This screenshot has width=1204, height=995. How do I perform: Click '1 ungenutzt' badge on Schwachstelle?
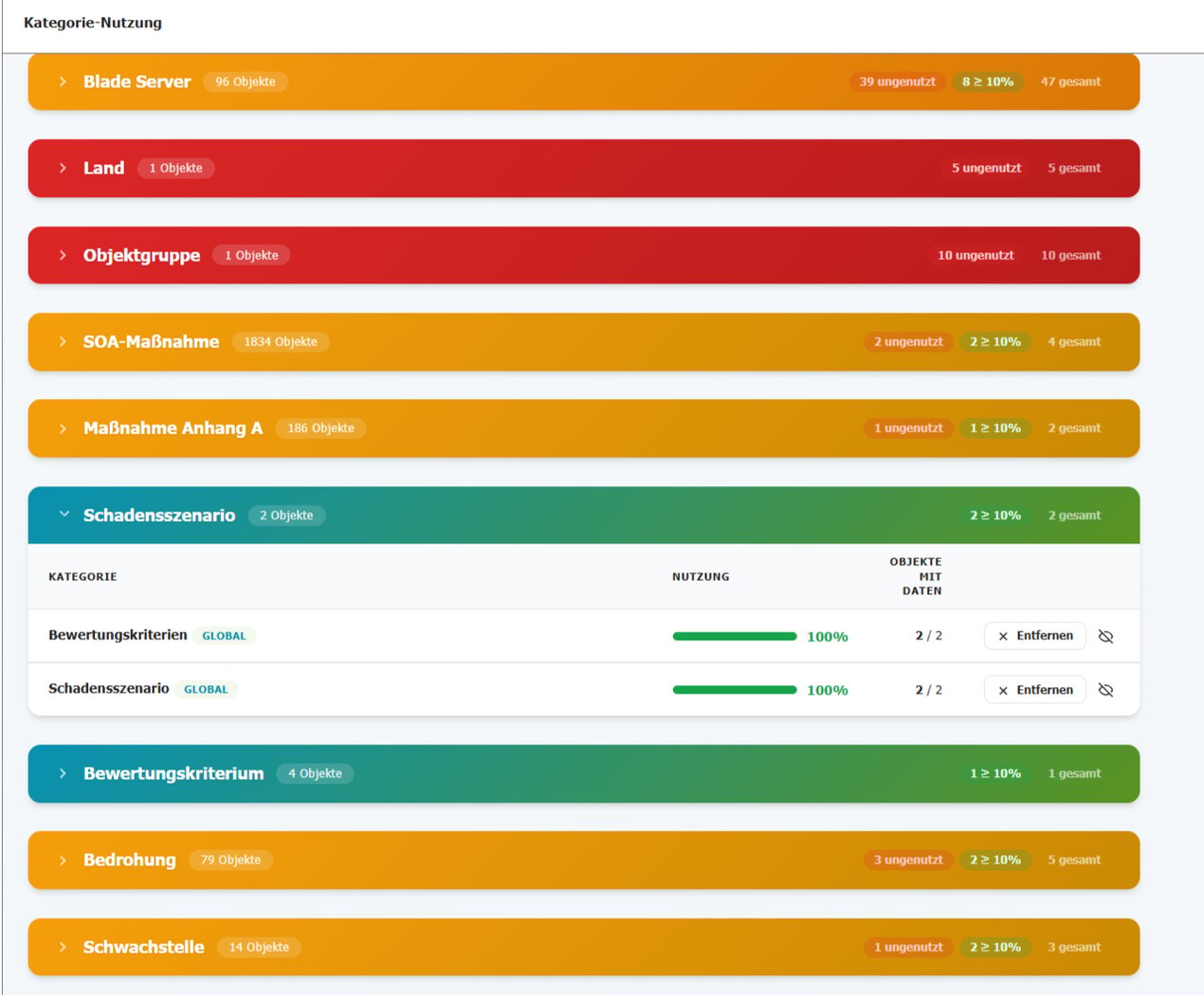(x=908, y=947)
